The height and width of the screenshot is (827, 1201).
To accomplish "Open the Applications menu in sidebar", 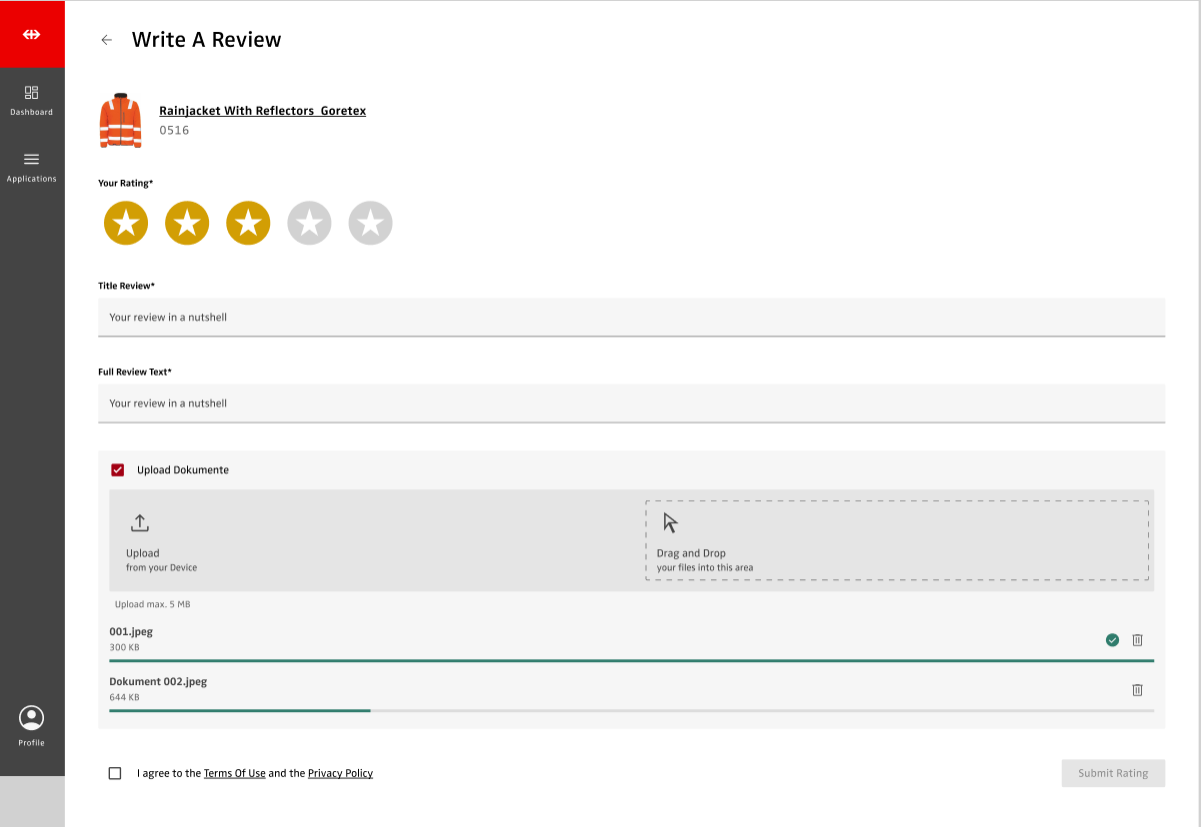I will click(32, 166).
